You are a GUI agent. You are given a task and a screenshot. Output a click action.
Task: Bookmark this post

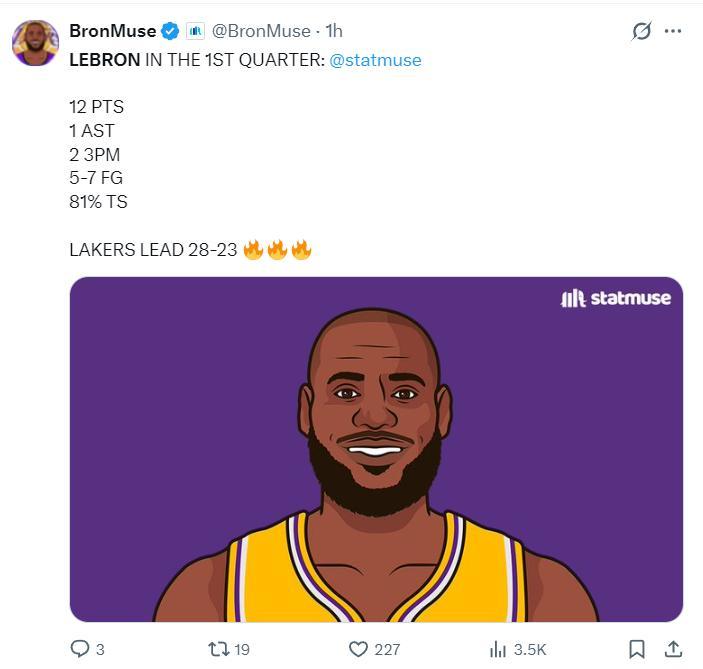point(637,649)
